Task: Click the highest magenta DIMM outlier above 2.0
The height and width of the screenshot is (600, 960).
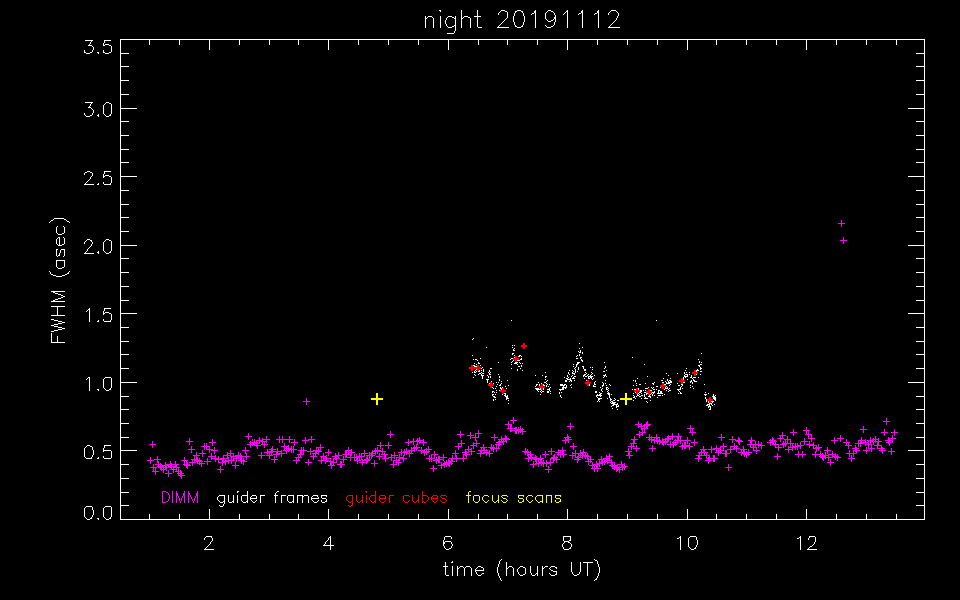Action: [841, 223]
